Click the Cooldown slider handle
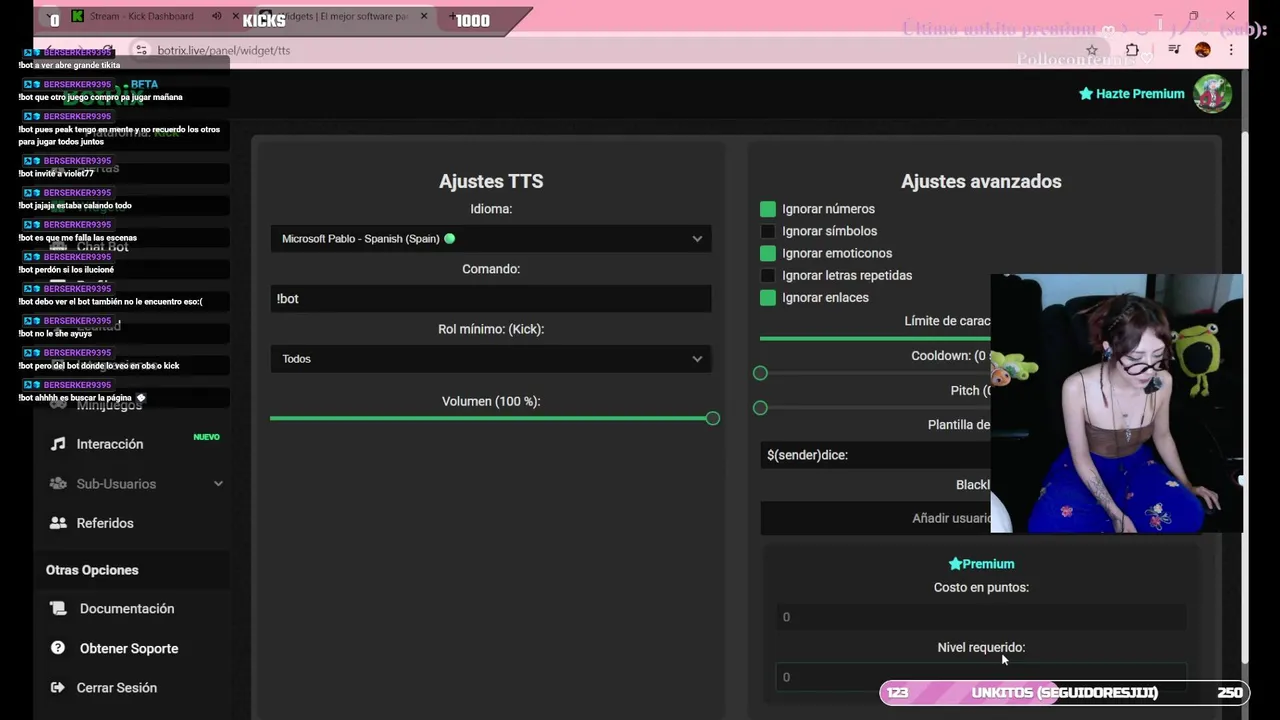Screen dimensions: 1280x720 point(760,373)
